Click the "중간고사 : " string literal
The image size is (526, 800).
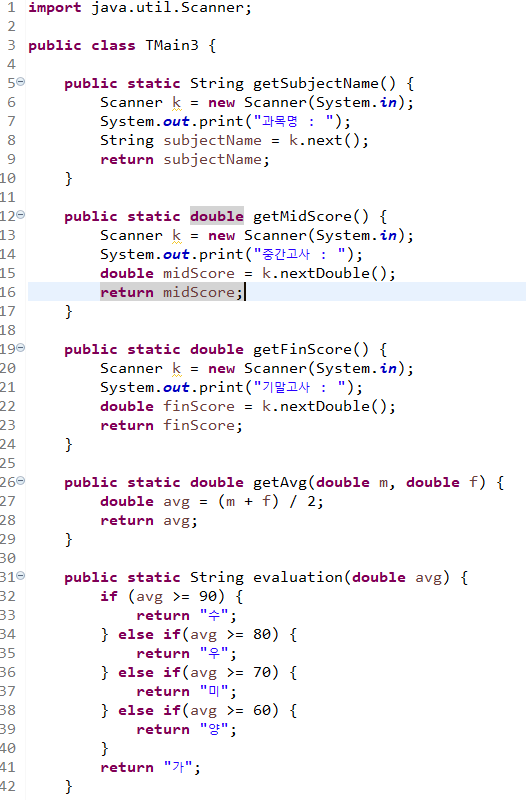pos(300,255)
